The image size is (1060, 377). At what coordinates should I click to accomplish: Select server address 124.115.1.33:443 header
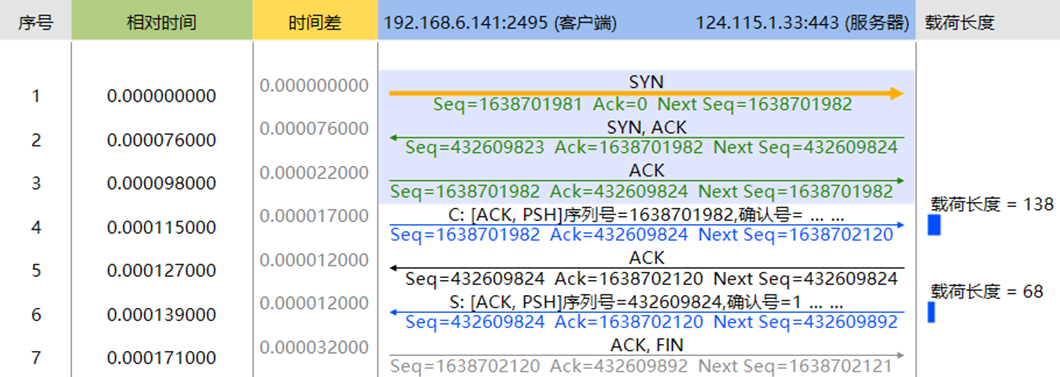[x=802, y=24]
